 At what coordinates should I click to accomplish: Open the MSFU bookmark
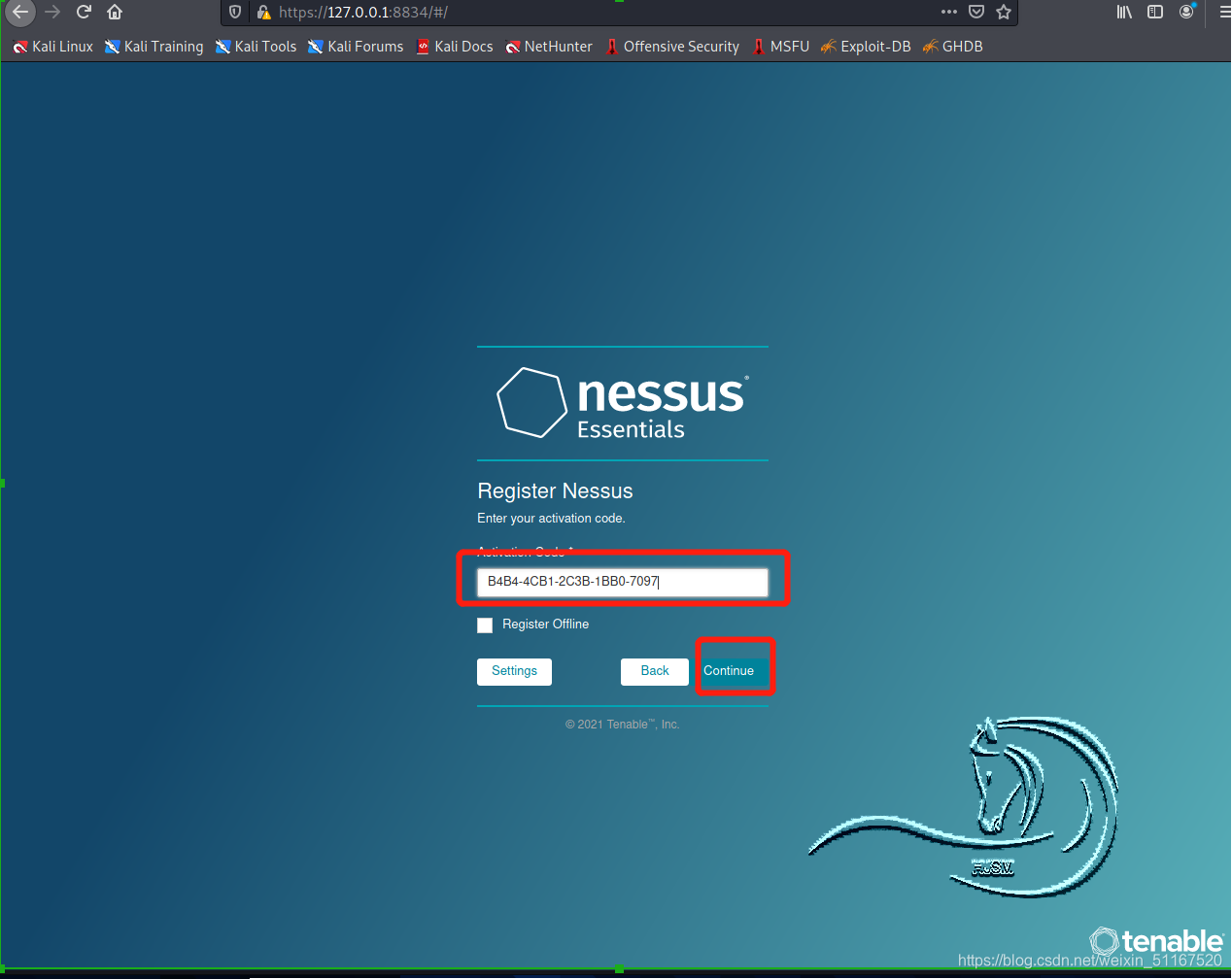pos(781,47)
